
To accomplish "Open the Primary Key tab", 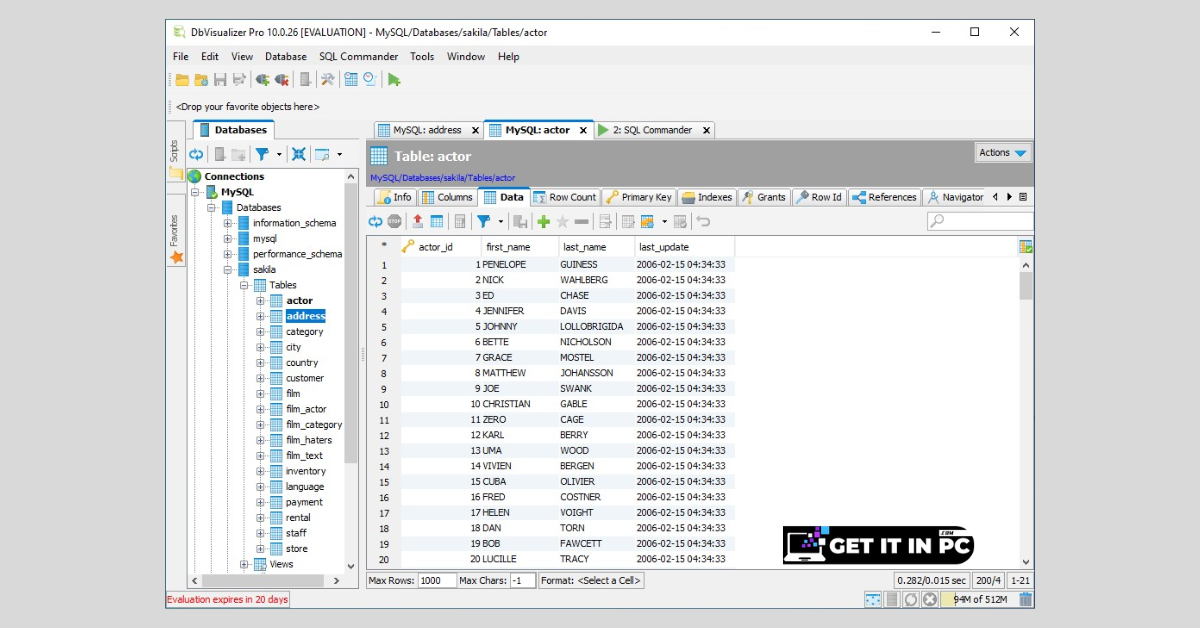I will [x=640, y=197].
